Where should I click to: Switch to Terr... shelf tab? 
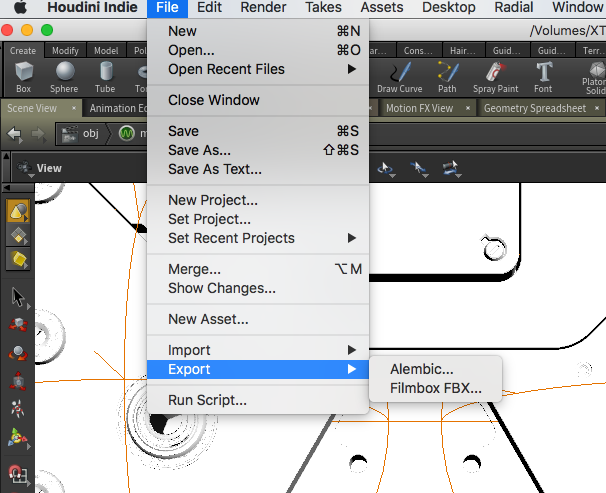(x=591, y=51)
